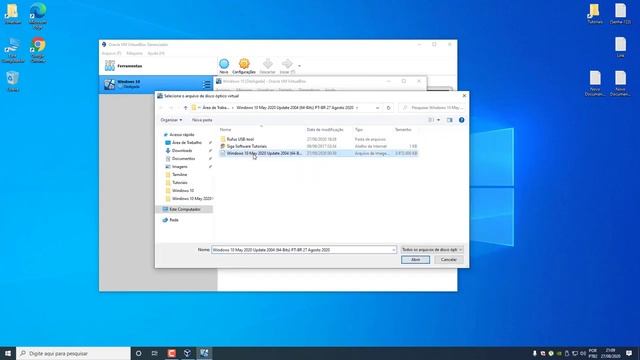Open Documentos in the sidebar
This screenshot has width=640, height=360.
(183, 159)
